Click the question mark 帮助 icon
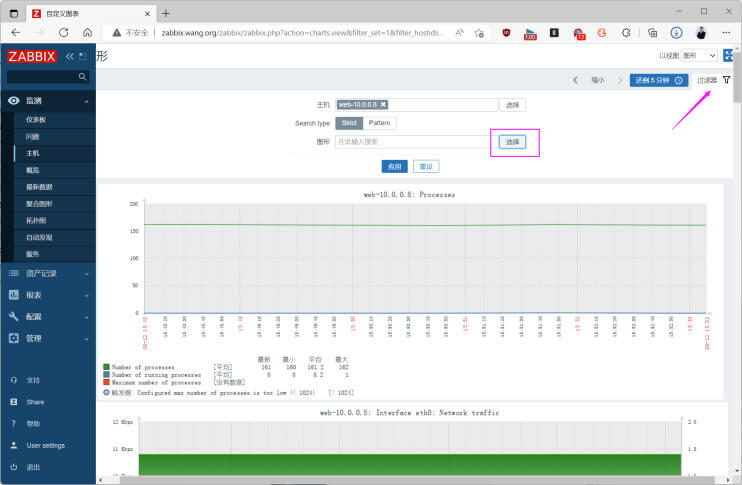742x485 pixels. [x=14, y=423]
